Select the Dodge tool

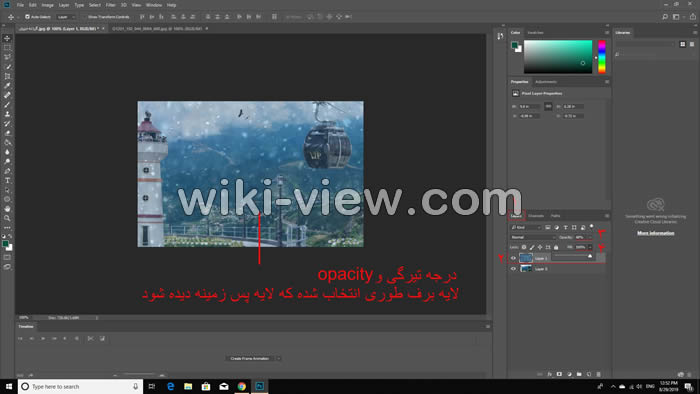coord(7,162)
